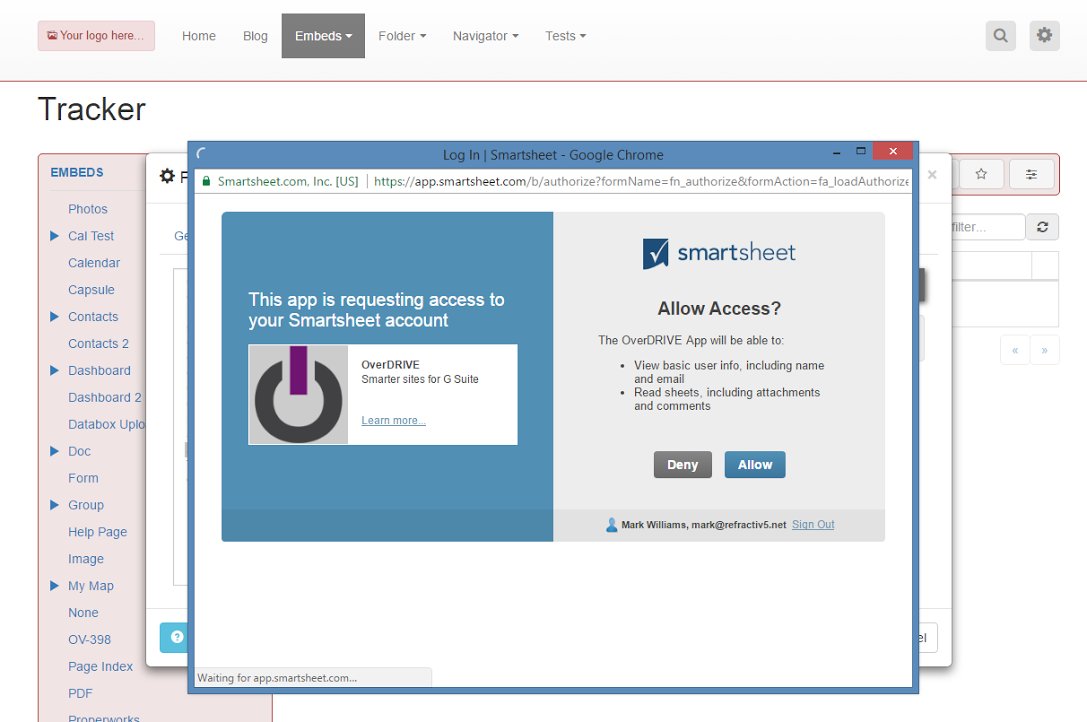Open Help Page in the sidebar
This screenshot has width=1087, height=722.
97,532
